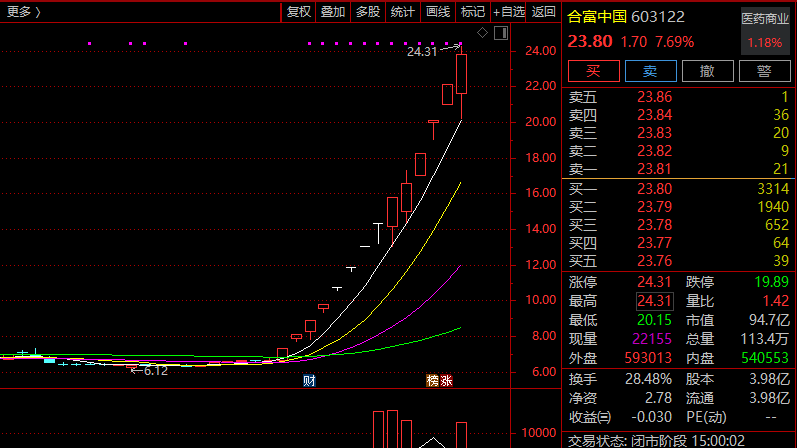
Task: Click the 撤 cancel order button
Action: [707, 70]
